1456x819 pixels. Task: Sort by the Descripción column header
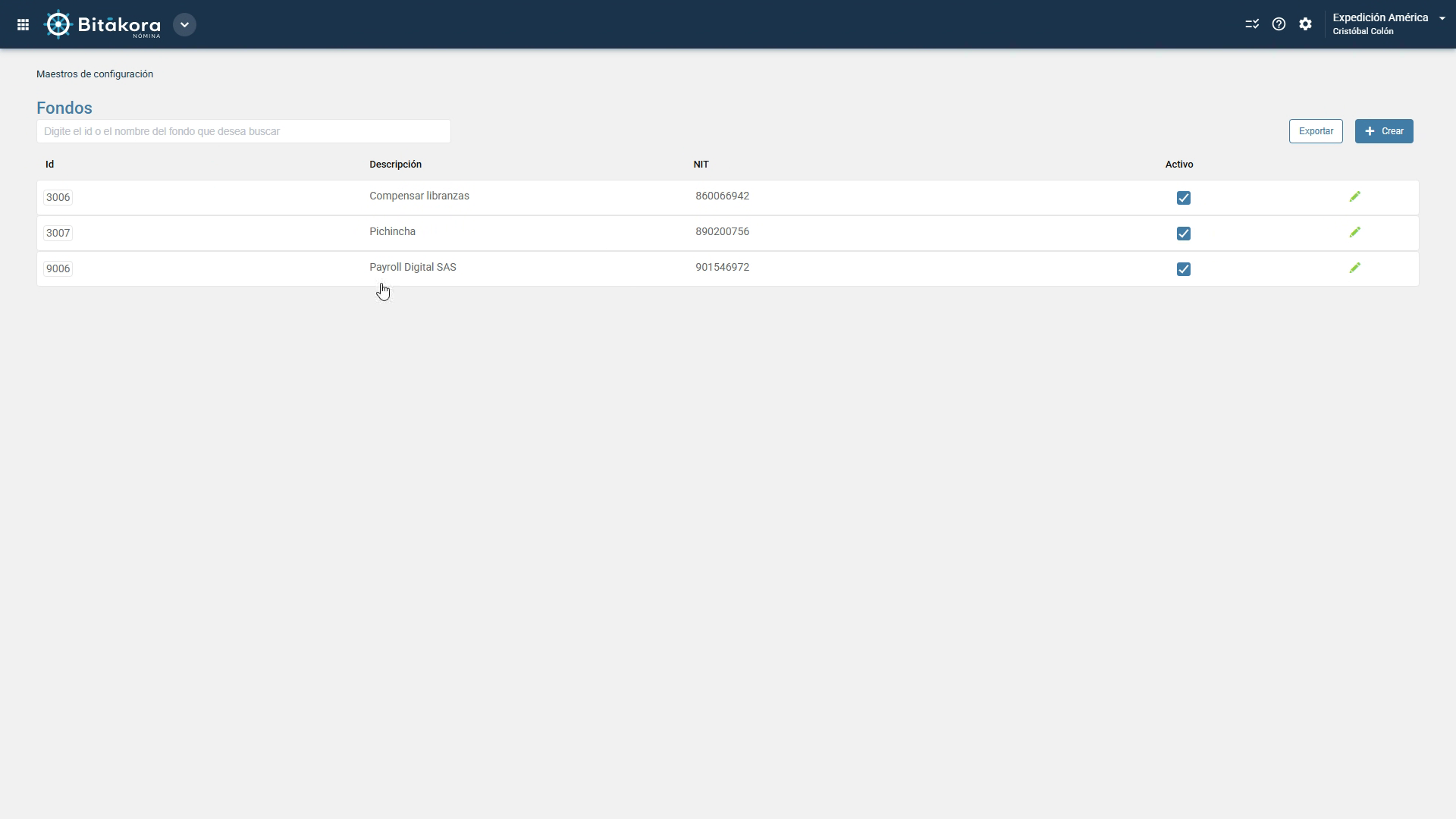[395, 165]
